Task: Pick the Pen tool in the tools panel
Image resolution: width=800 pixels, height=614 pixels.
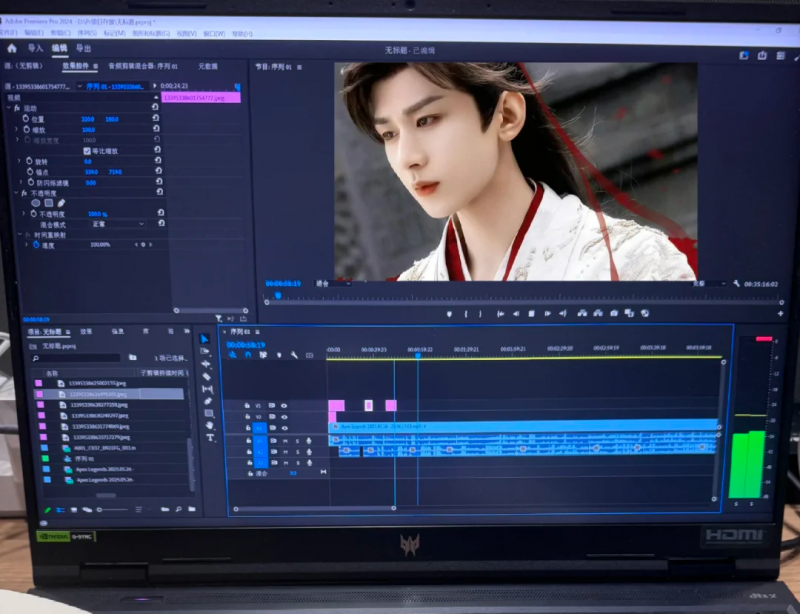Action: click(208, 401)
